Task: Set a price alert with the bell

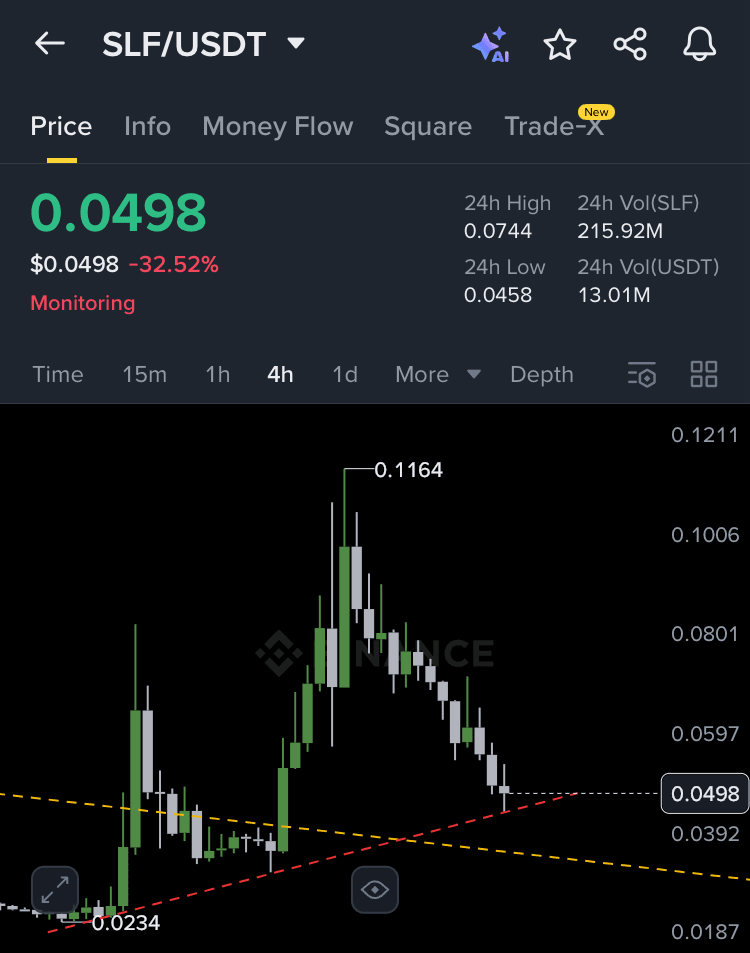Action: pyautogui.click(x=700, y=44)
